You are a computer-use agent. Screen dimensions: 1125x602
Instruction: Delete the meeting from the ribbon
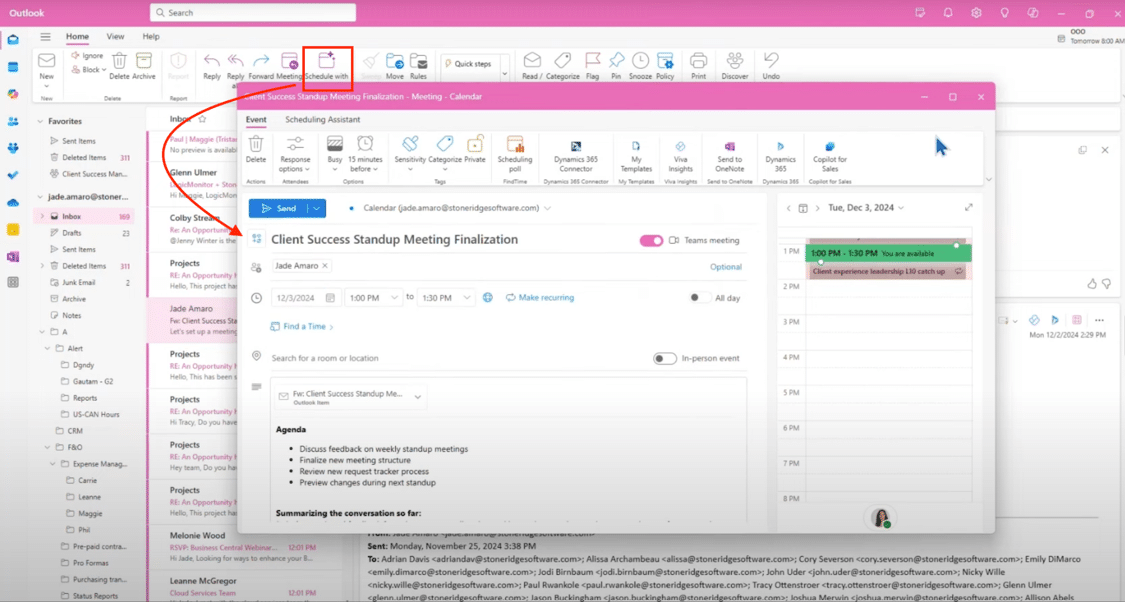(256, 146)
